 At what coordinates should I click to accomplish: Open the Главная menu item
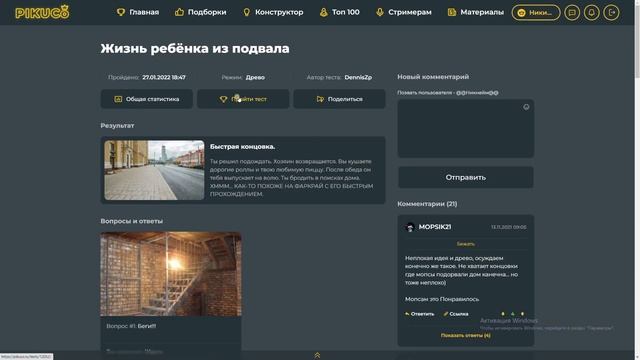[x=138, y=12]
